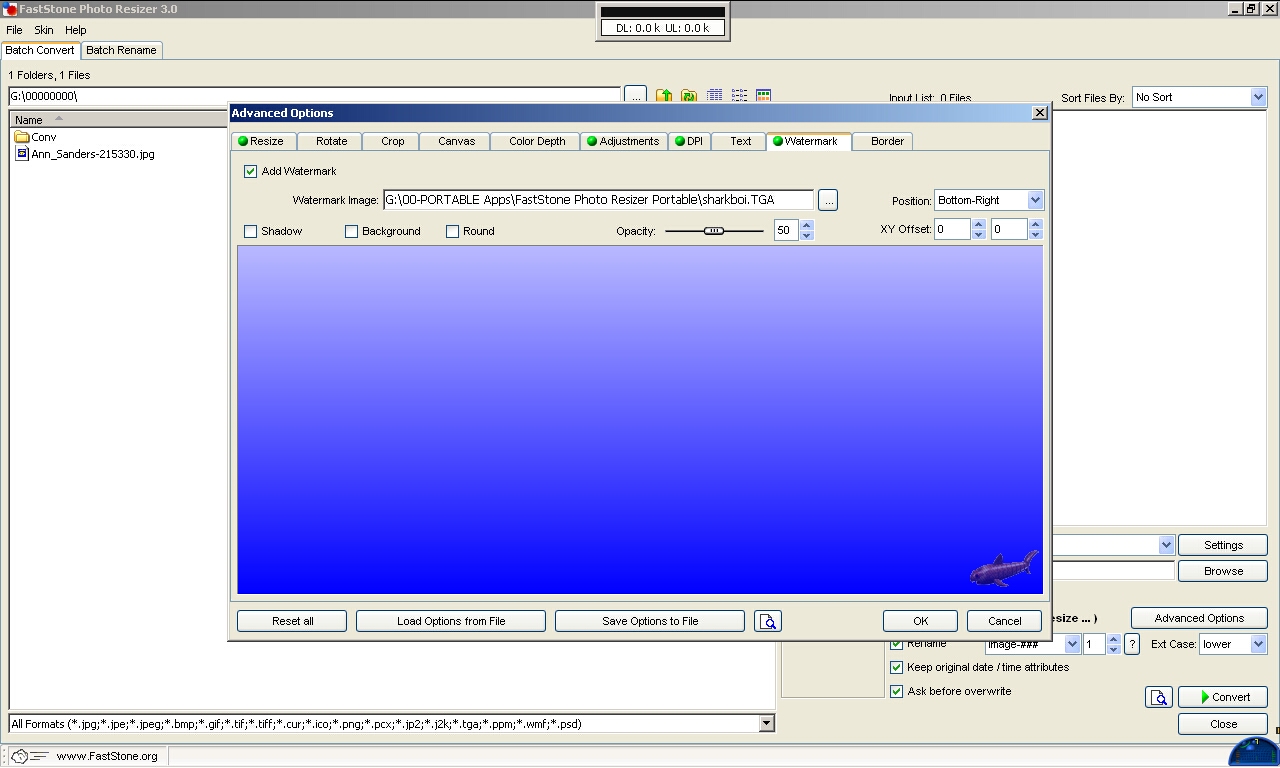Click the refresh folder icon

click(689, 97)
